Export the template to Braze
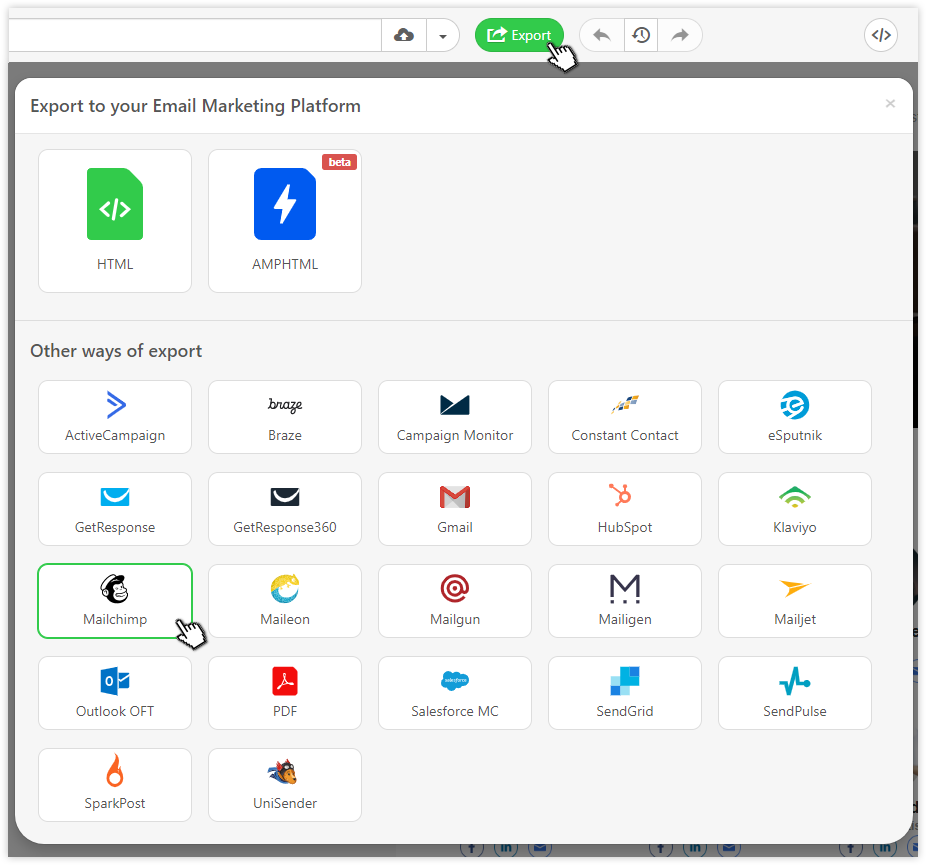The image size is (926, 865). tap(285, 417)
